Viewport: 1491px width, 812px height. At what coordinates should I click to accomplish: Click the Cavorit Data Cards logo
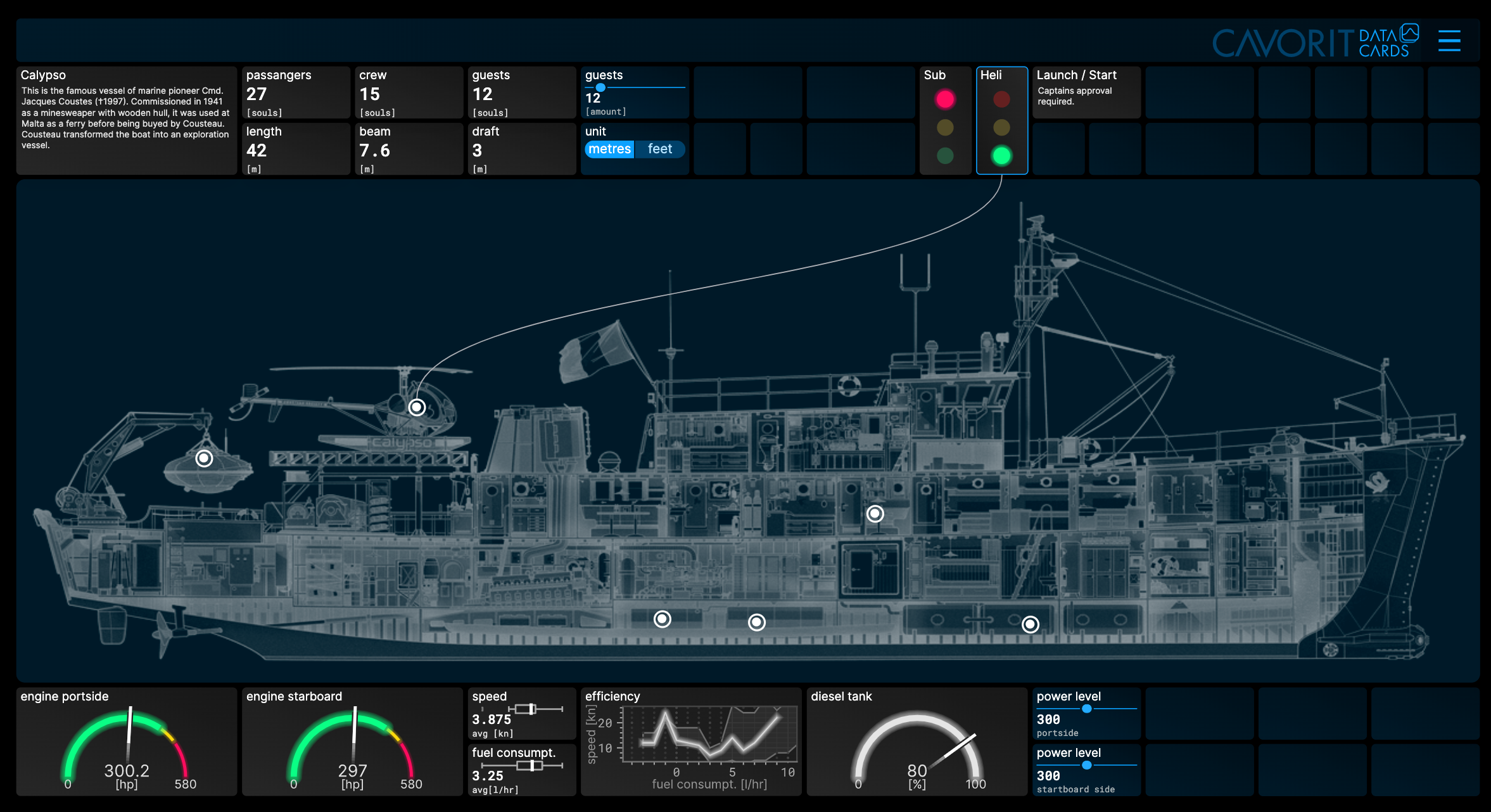click(1315, 40)
